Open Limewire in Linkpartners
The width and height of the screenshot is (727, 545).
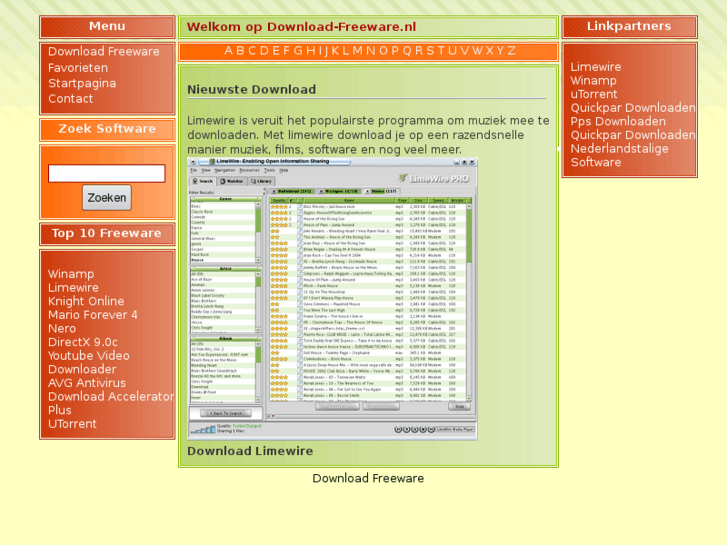596,67
